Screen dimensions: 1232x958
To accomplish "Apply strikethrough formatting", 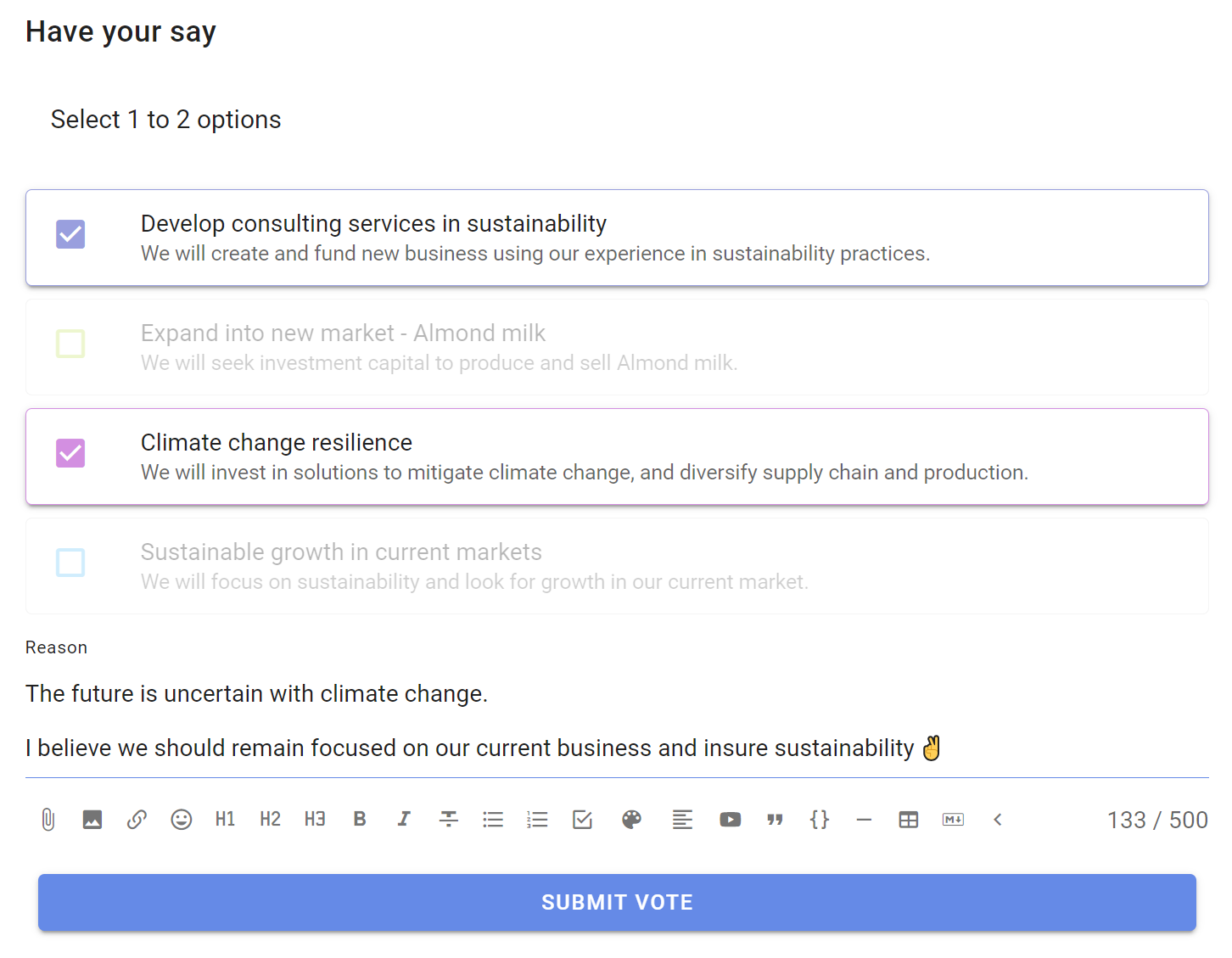I will (x=449, y=820).
